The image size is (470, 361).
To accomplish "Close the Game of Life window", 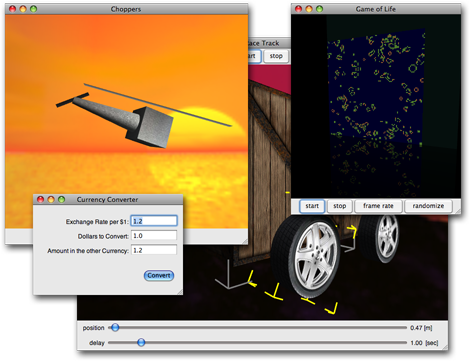I will (298, 9).
